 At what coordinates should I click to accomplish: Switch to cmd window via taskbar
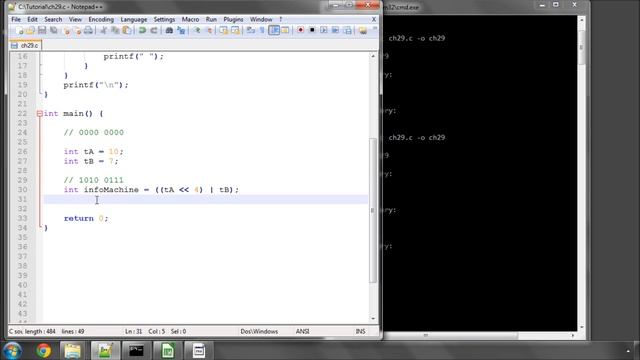[136, 351]
